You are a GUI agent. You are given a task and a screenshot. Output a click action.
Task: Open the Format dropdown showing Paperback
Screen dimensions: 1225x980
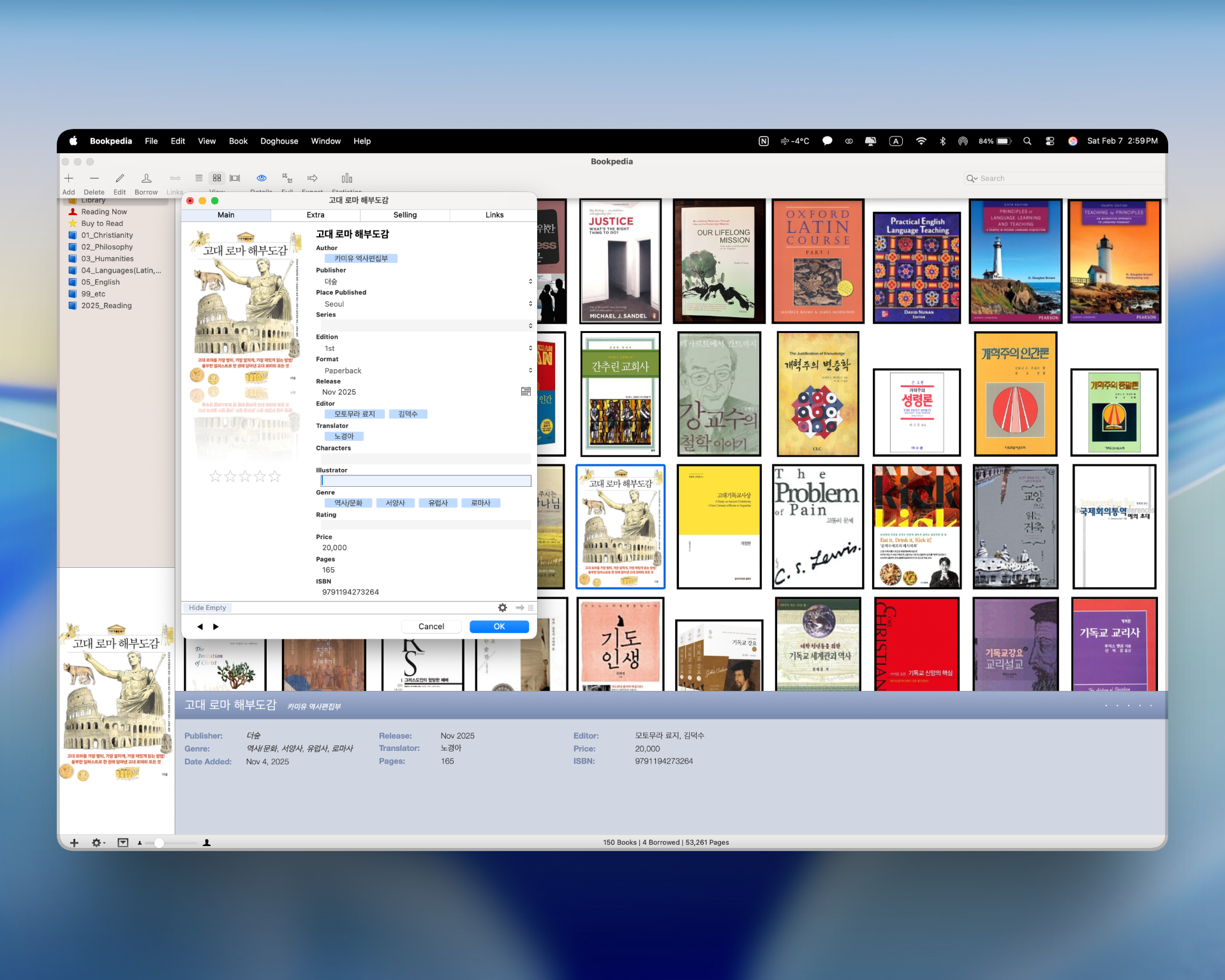coord(530,371)
